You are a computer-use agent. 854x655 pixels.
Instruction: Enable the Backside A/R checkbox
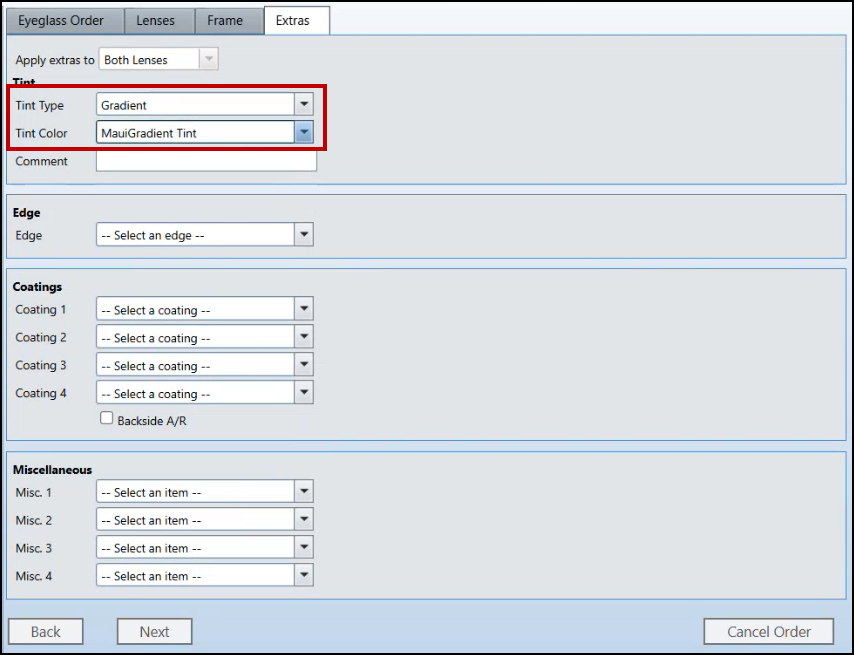tap(107, 420)
